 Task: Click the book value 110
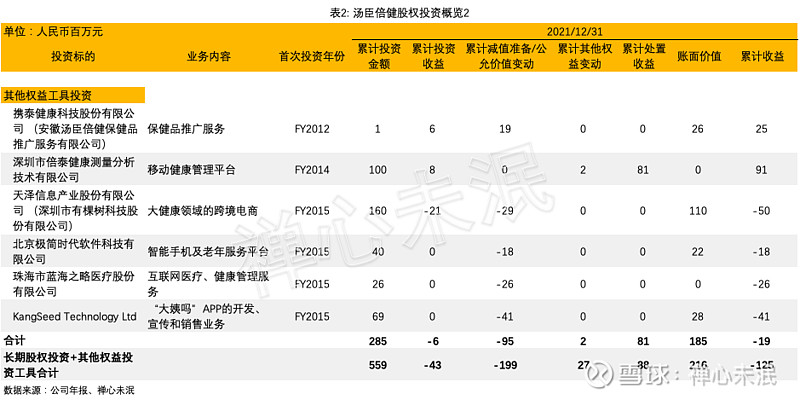(x=697, y=210)
